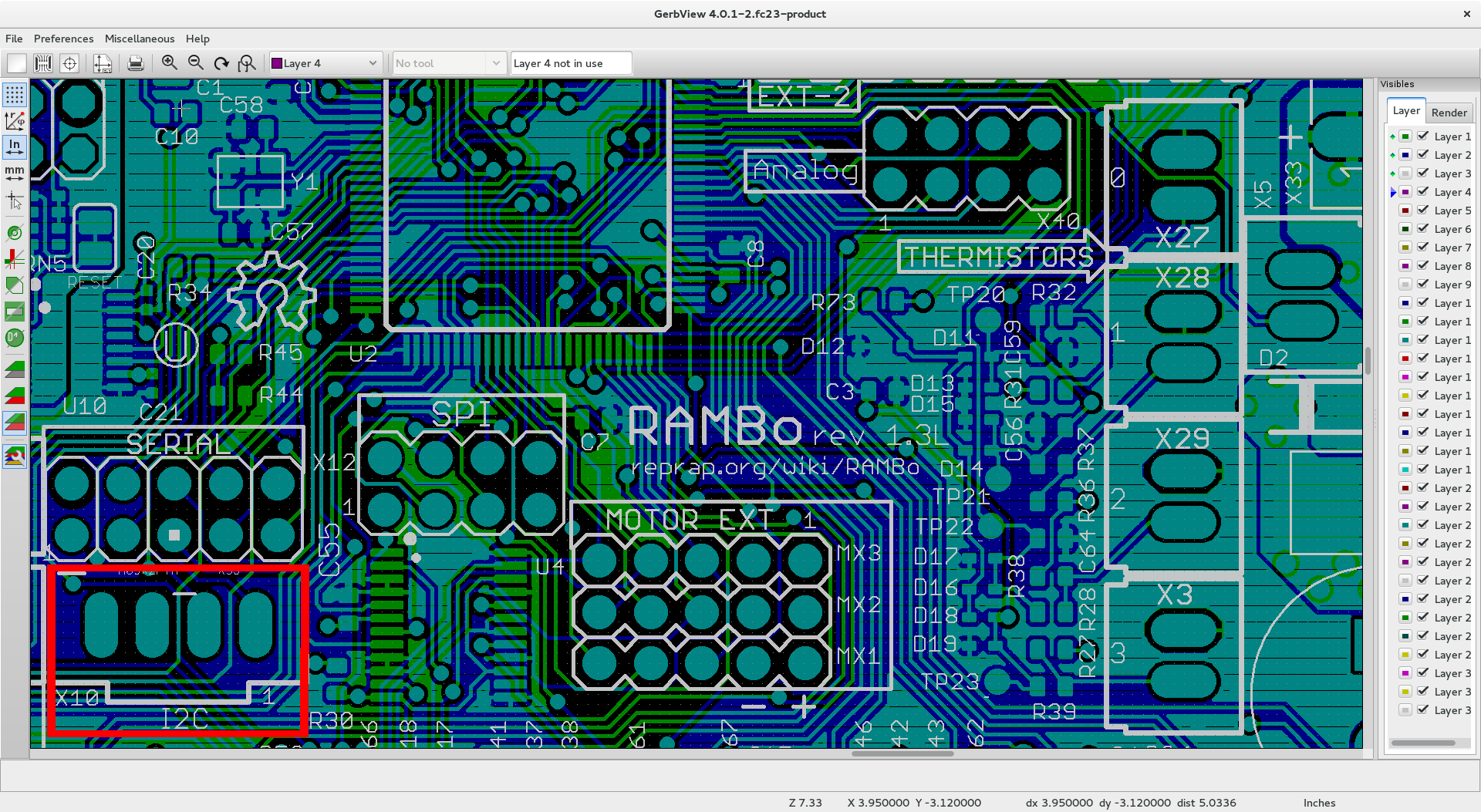
Task: Open the Layer 4 active layer dropdown
Action: pos(325,63)
